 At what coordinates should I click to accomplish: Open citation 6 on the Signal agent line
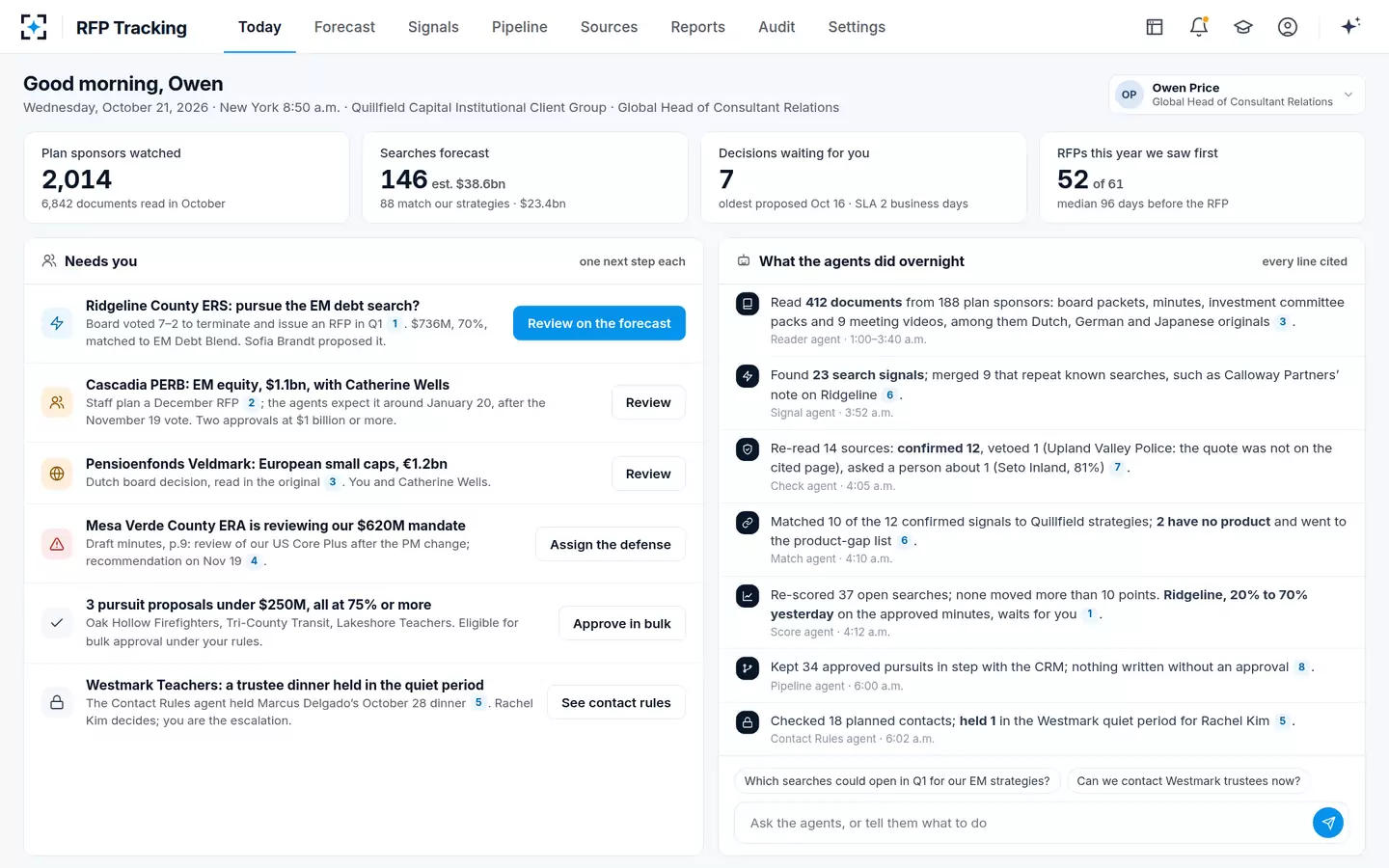coord(889,394)
